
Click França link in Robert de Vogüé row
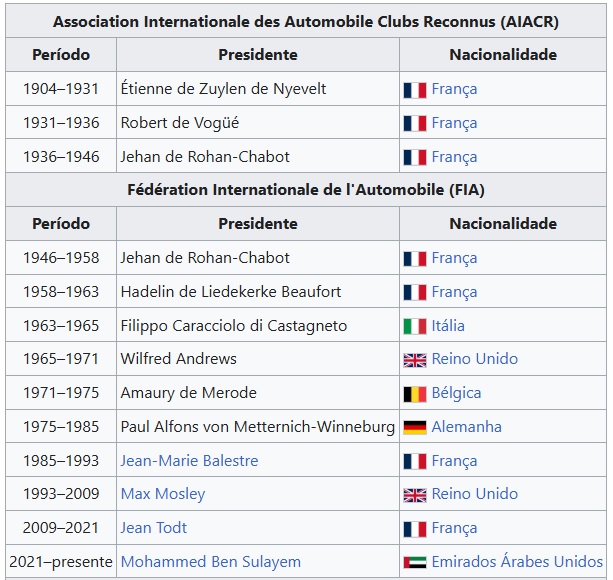[454, 123]
